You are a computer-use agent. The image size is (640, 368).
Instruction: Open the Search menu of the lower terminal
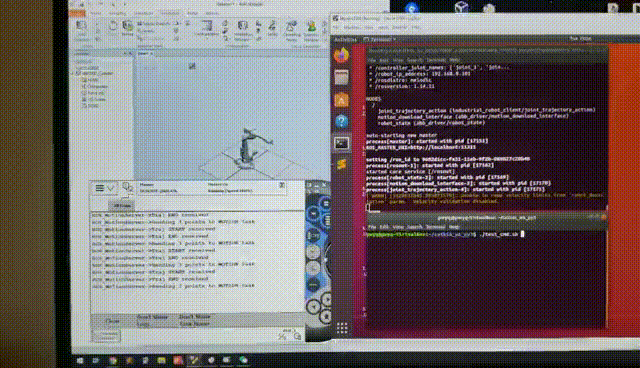pos(414,227)
